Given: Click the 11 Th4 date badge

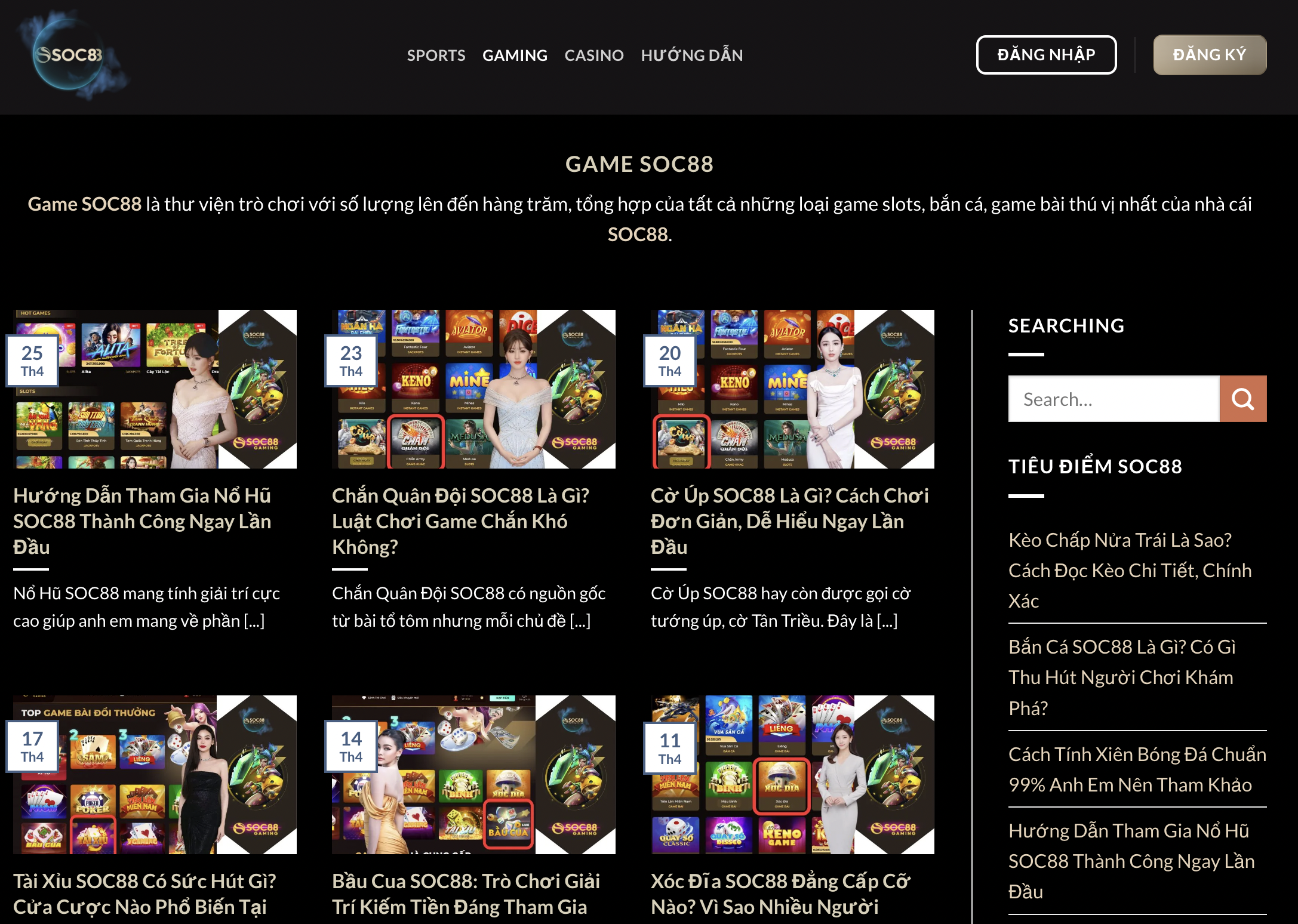Looking at the screenshot, I should tap(670, 747).
